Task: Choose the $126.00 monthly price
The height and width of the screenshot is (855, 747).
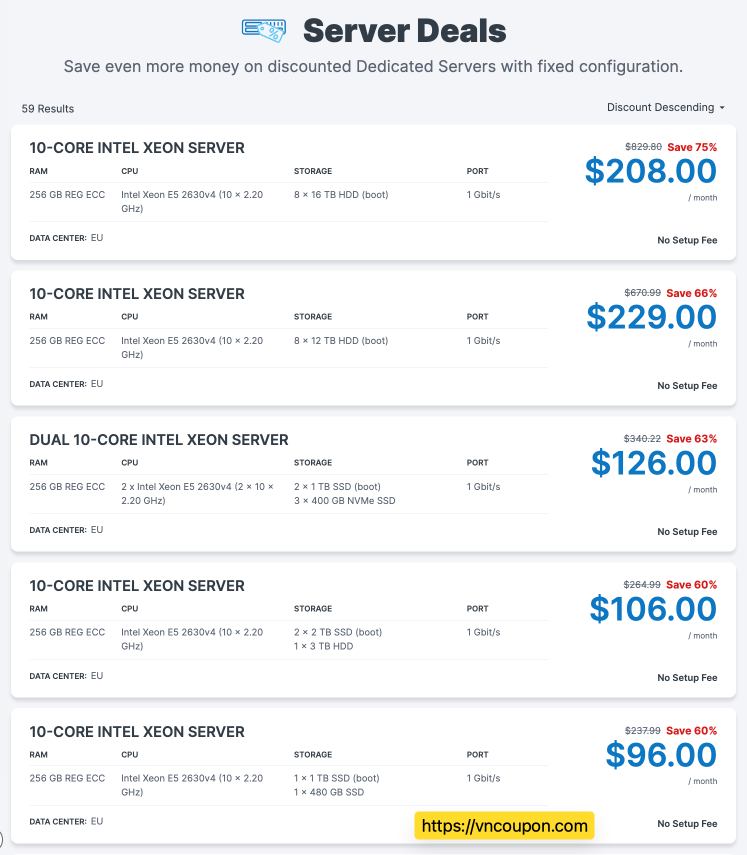Action: coord(654,463)
